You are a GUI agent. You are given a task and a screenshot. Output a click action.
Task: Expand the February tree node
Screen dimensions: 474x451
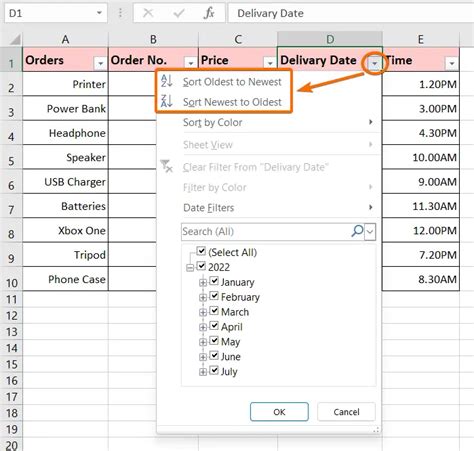coord(203,297)
